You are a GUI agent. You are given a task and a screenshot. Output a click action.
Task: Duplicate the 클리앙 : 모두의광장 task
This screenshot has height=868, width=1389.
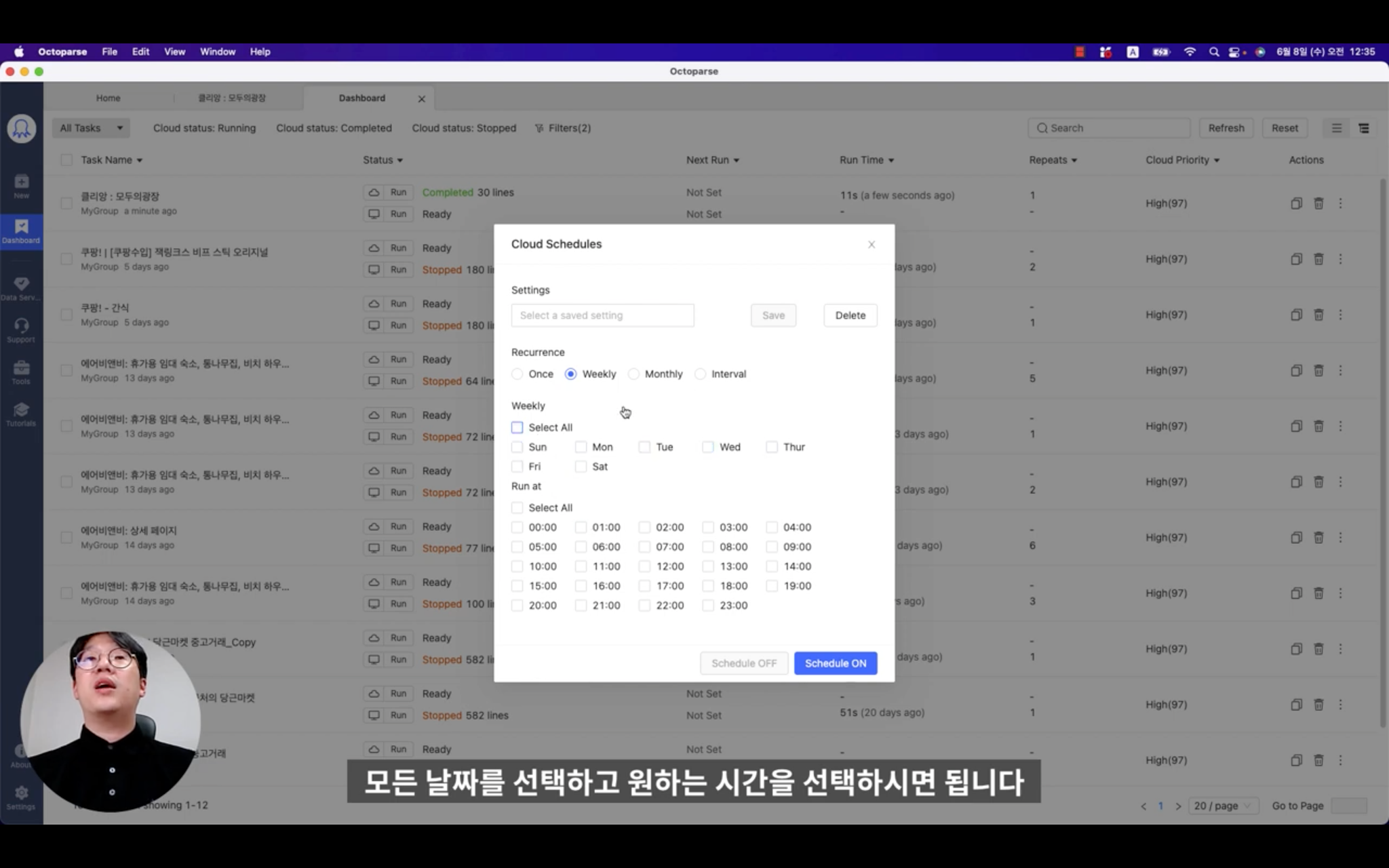1296,203
